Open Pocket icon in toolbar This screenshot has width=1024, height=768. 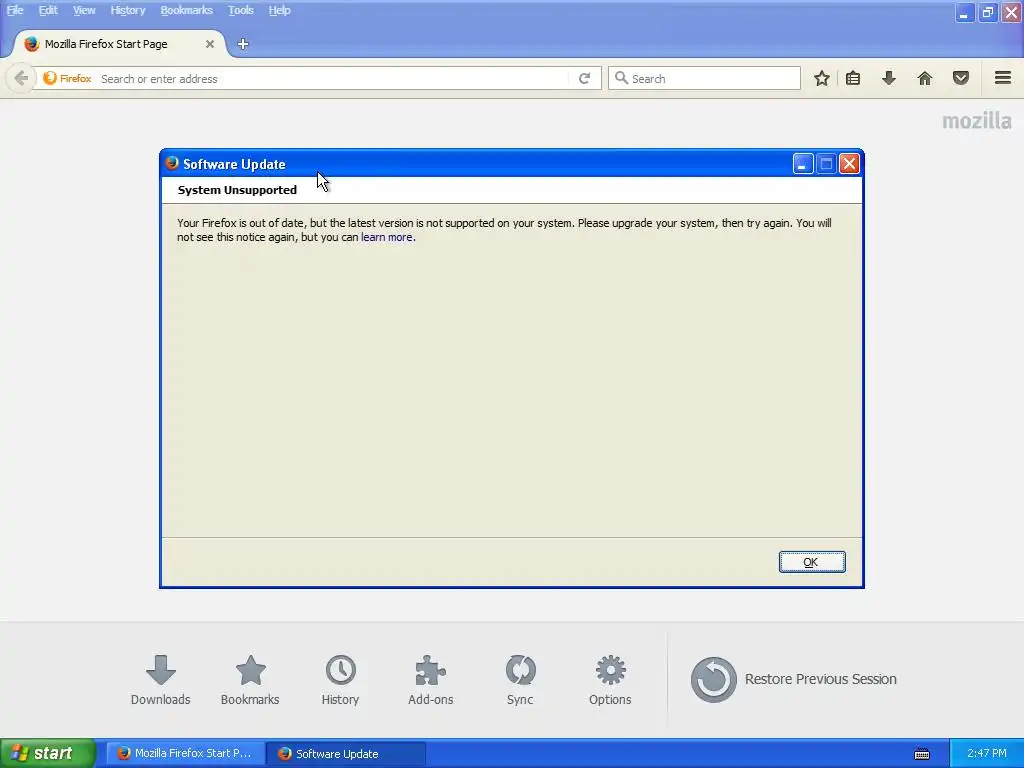[961, 78]
